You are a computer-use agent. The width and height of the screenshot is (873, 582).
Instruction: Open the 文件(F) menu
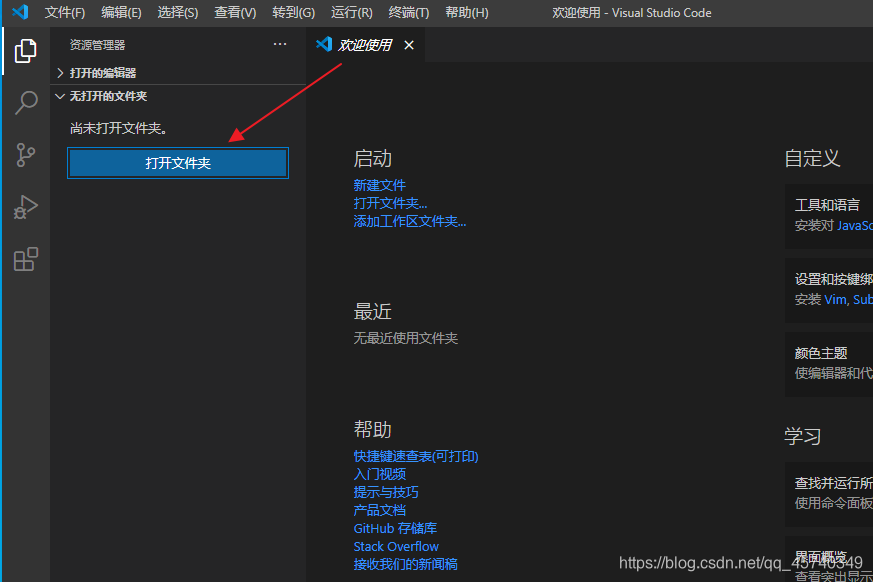(65, 12)
